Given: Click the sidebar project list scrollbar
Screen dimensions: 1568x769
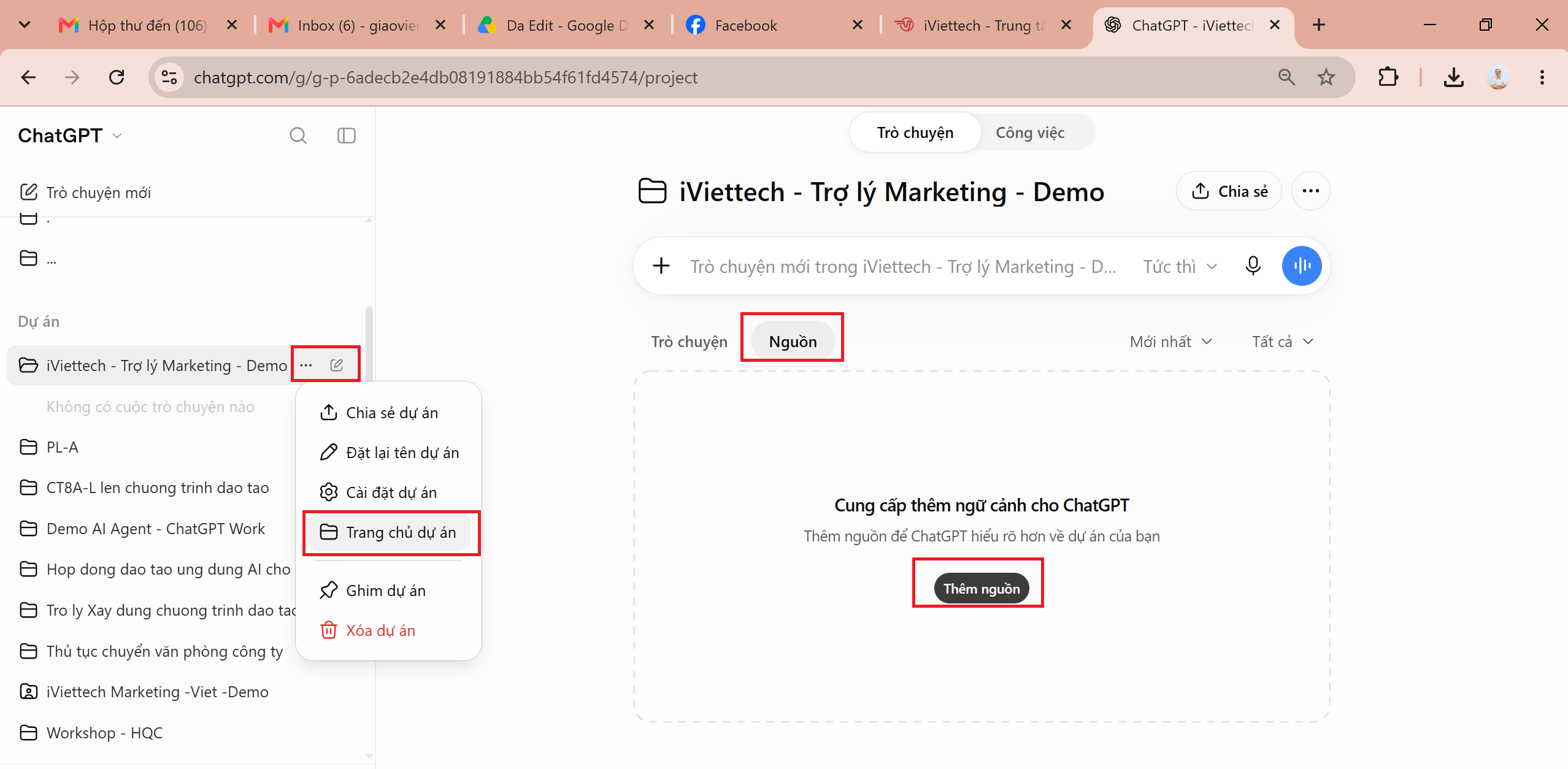Looking at the screenshot, I should [x=369, y=343].
